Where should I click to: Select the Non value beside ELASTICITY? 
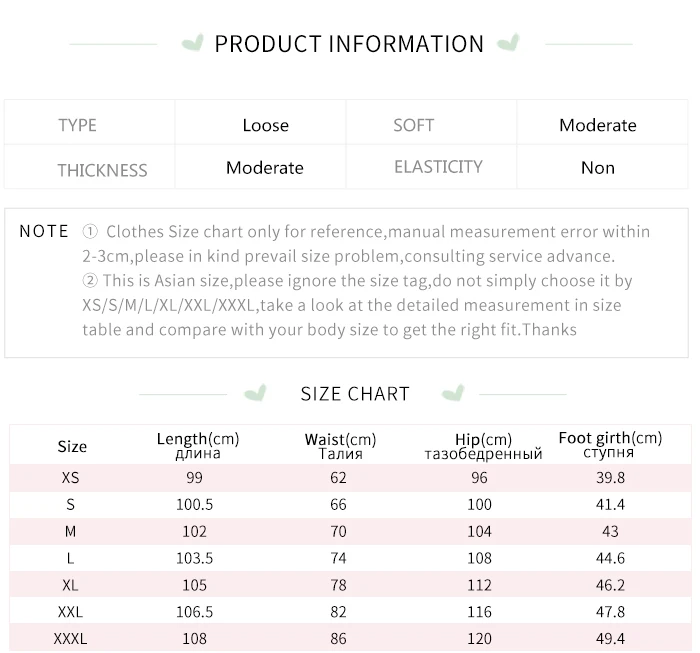click(597, 168)
